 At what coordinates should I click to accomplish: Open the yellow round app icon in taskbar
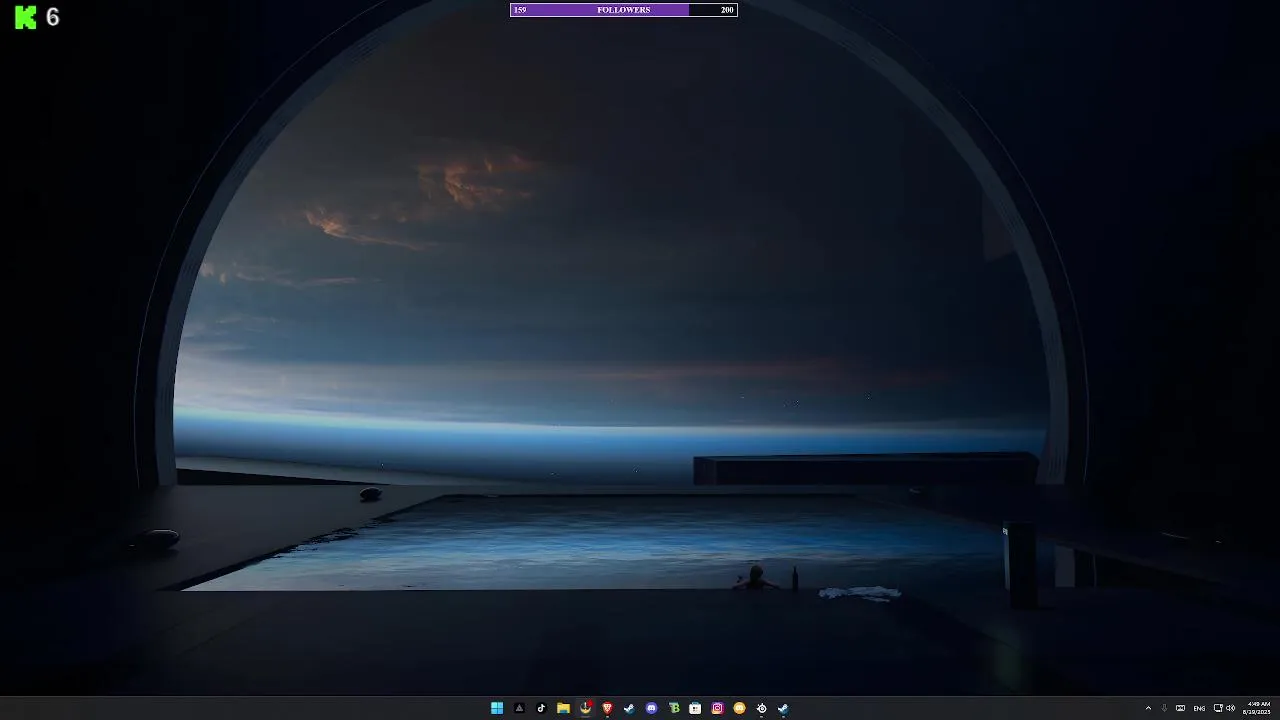(739, 708)
